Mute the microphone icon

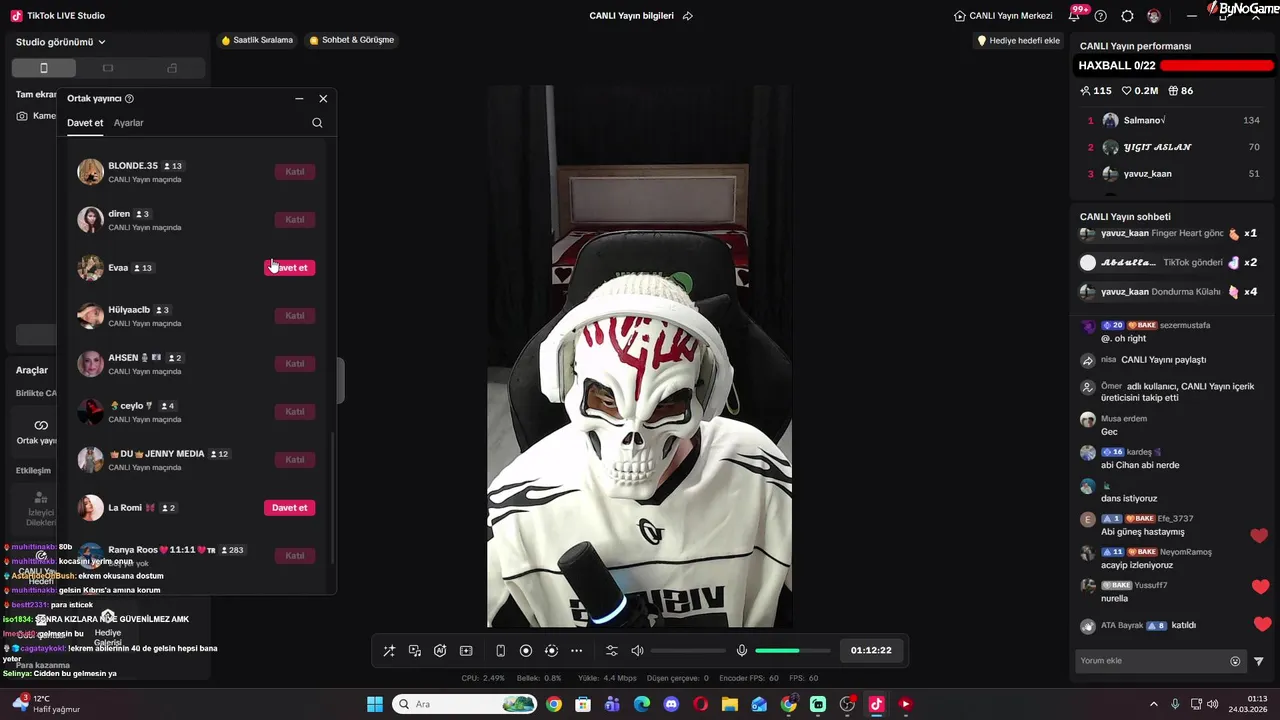(x=742, y=651)
